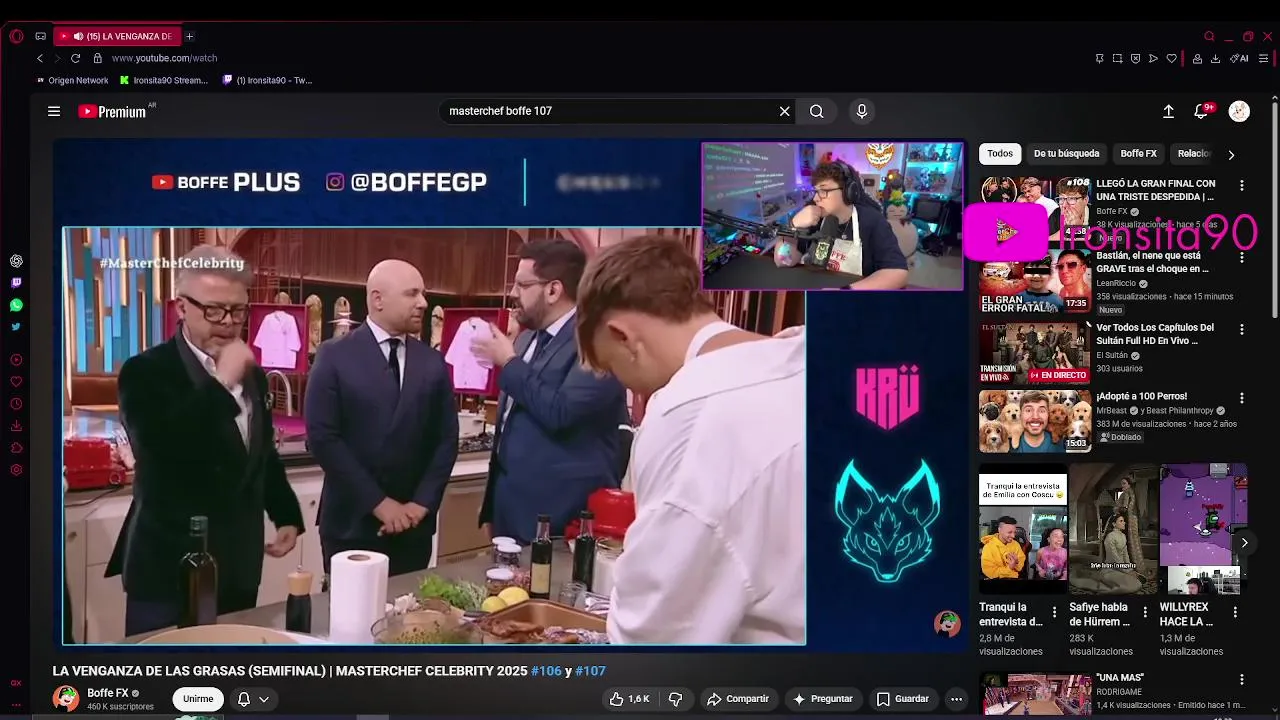
Task: Open more actions menu below video
Action: click(x=956, y=699)
